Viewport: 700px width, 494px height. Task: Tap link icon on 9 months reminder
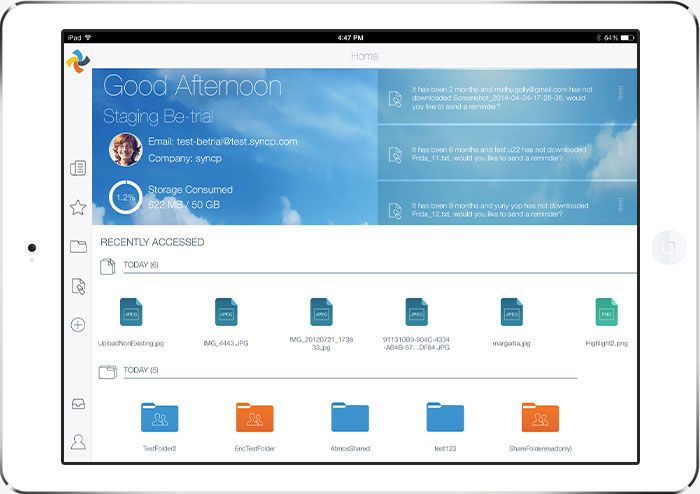click(395, 211)
